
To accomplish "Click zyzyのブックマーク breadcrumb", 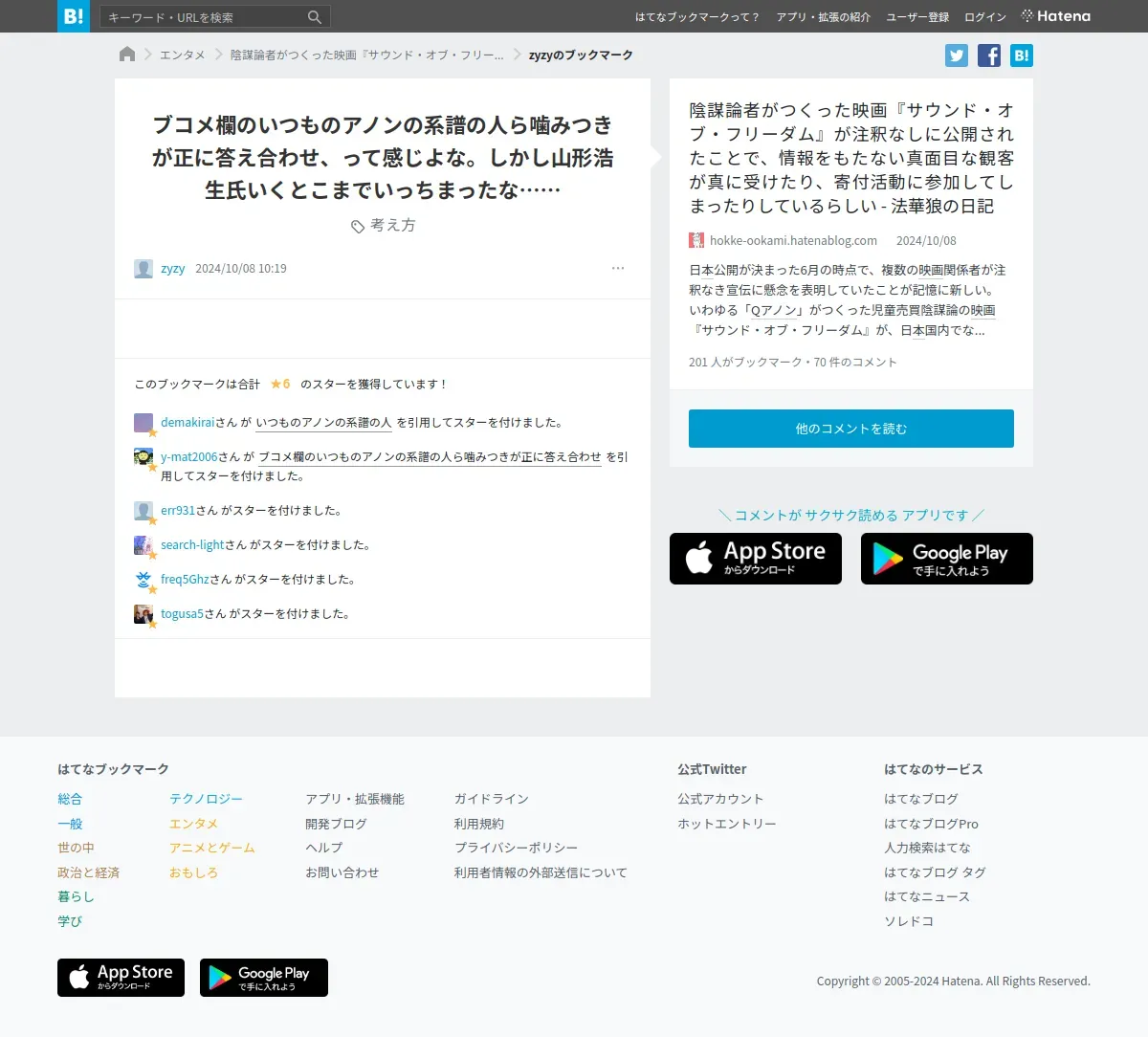I will pos(581,55).
